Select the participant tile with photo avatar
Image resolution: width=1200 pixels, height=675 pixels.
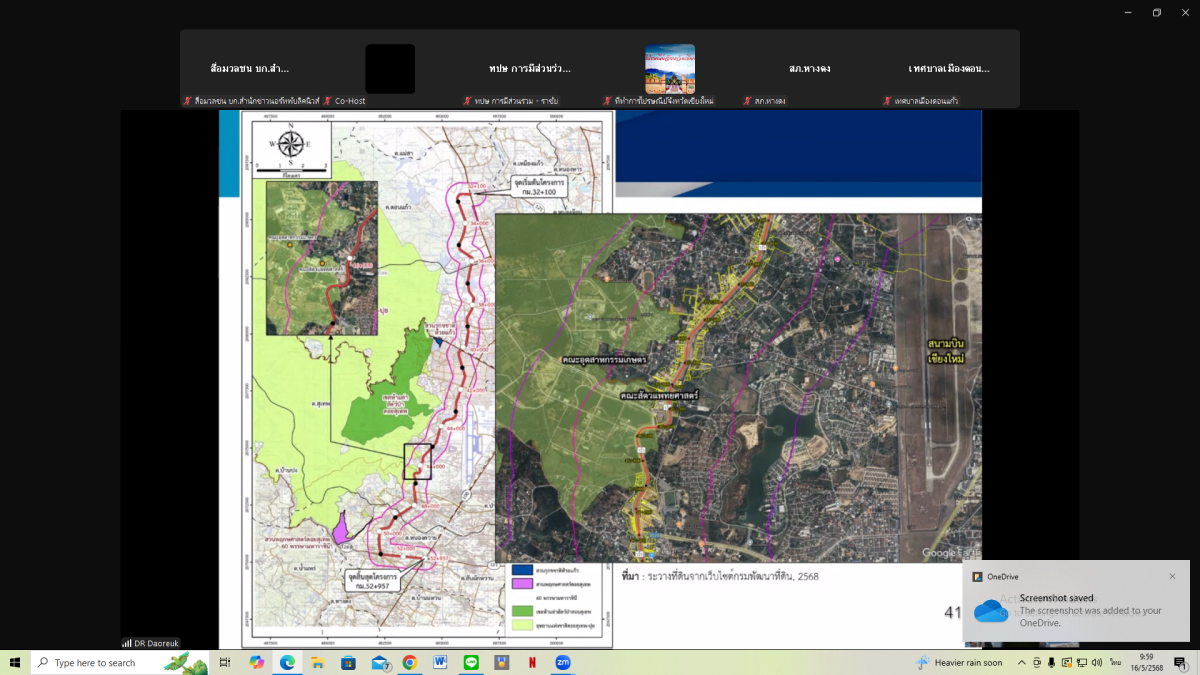(x=670, y=69)
